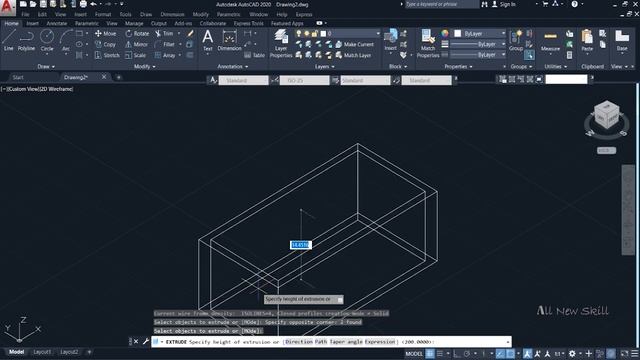Click the Mirror tool
Image resolution: width=640 pixels, height=360 pixels.
click(x=137, y=44)
